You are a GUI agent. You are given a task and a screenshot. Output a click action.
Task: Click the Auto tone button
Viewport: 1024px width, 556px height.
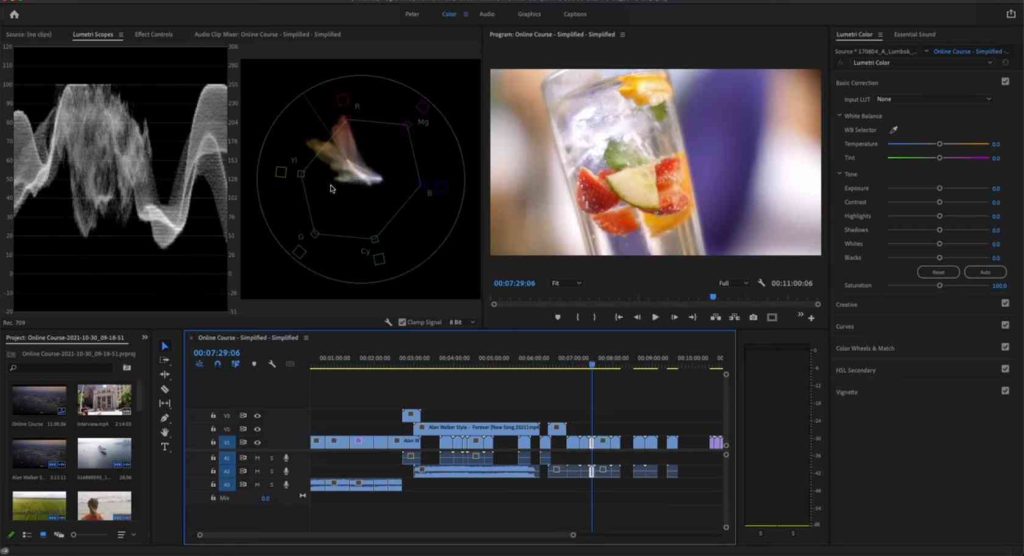pos(985,272)
